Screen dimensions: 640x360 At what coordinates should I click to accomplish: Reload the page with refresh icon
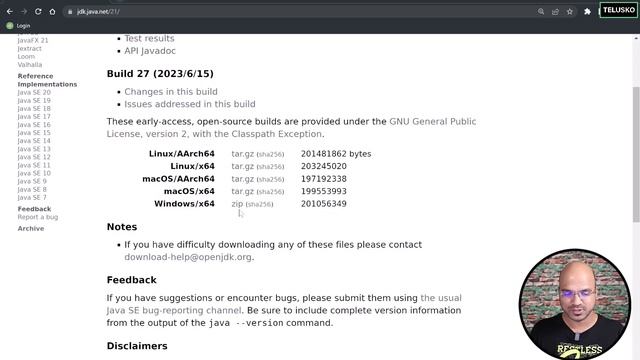coord(38,11)
